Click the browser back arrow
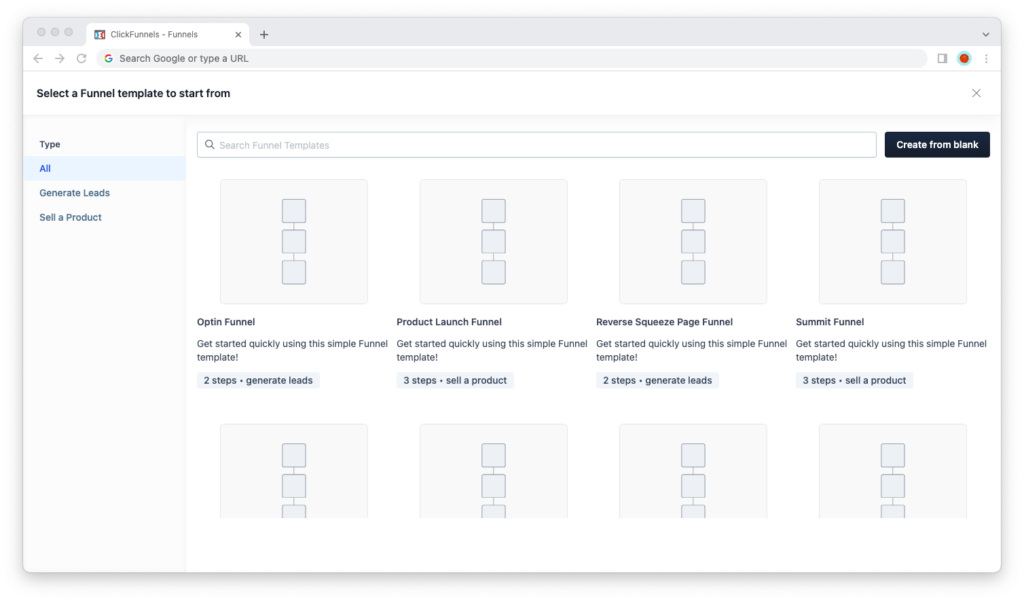This screenshot has height=601, width=1024. click(38, 58)
